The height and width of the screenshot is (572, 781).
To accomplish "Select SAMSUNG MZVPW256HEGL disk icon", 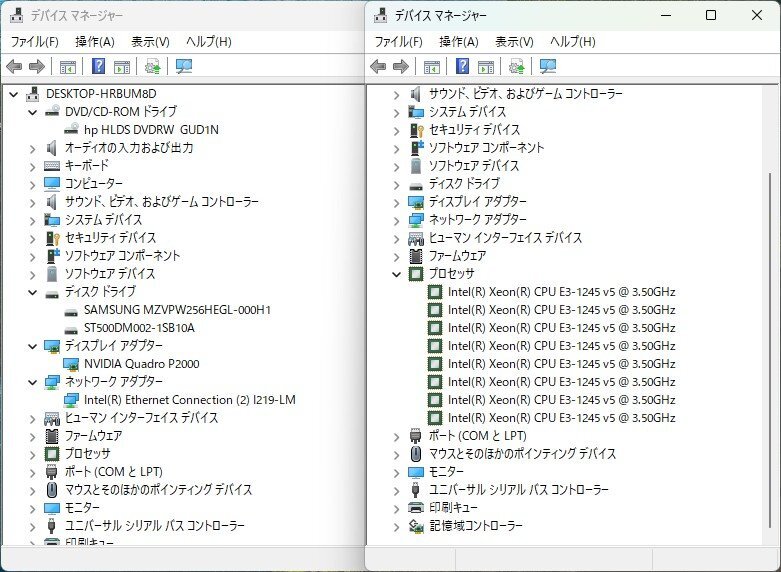I will click(71, 313).
